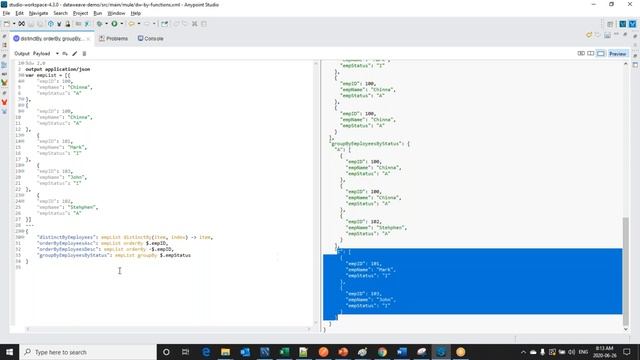Viewport: 640px width, 360px height.
Task: Collapse code fold at line 29
Action: (23, 231)
